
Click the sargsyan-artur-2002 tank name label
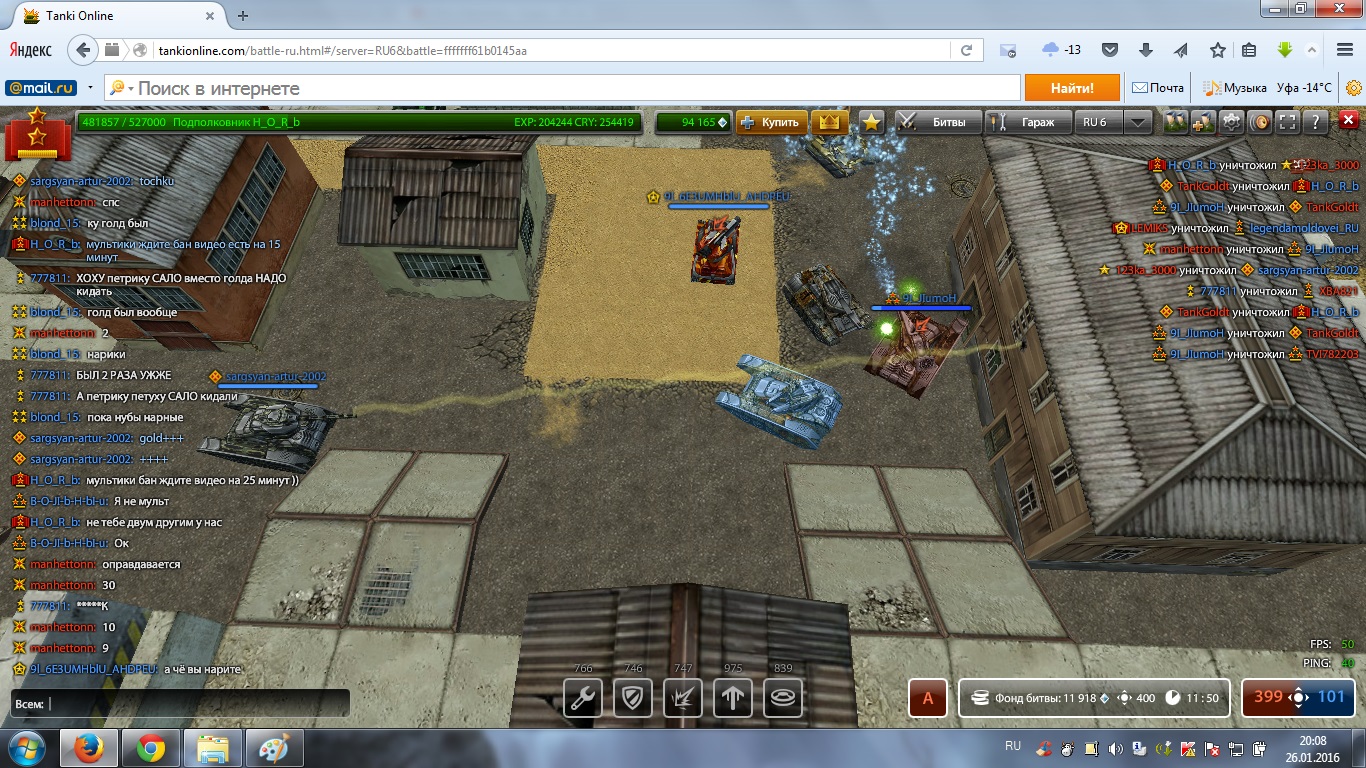click(x=276, y=377)
